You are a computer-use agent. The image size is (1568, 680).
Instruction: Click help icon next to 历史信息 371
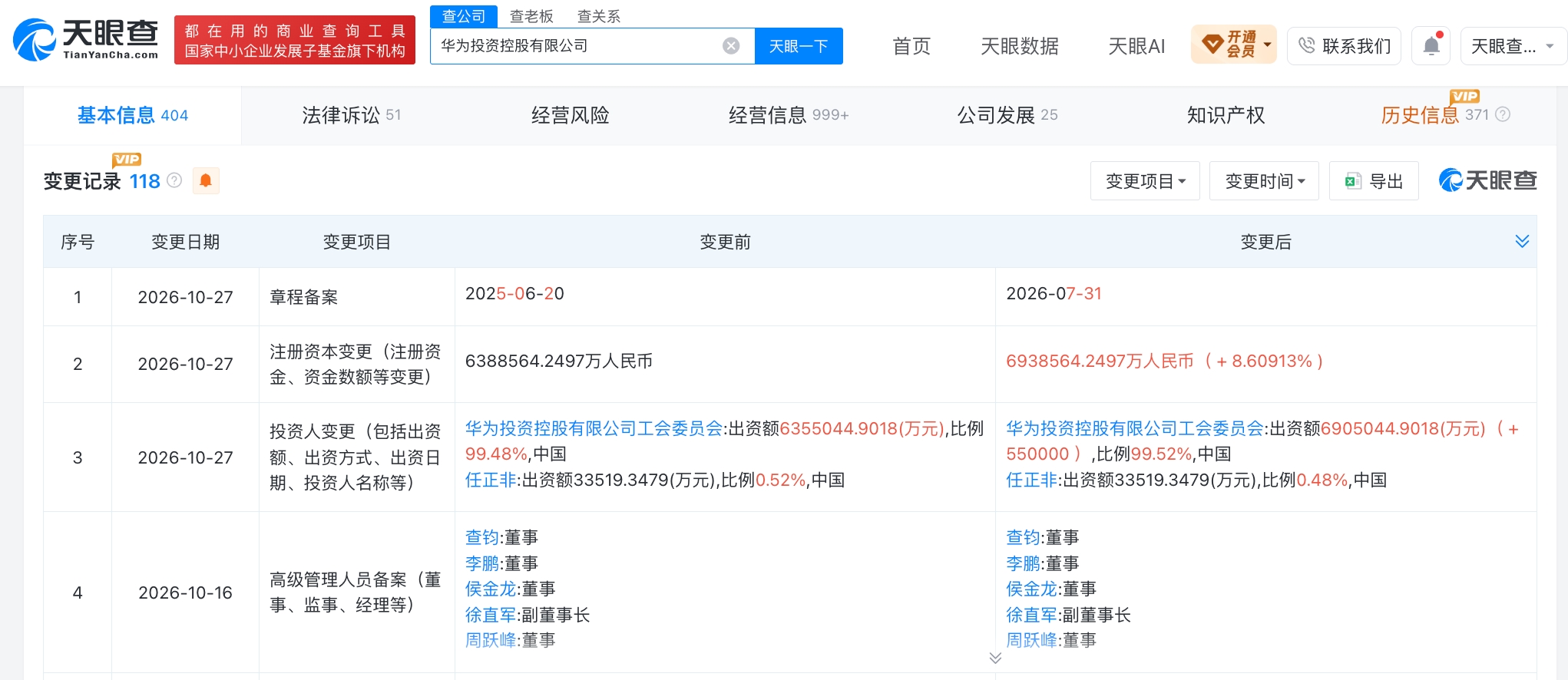[1503, 114]
